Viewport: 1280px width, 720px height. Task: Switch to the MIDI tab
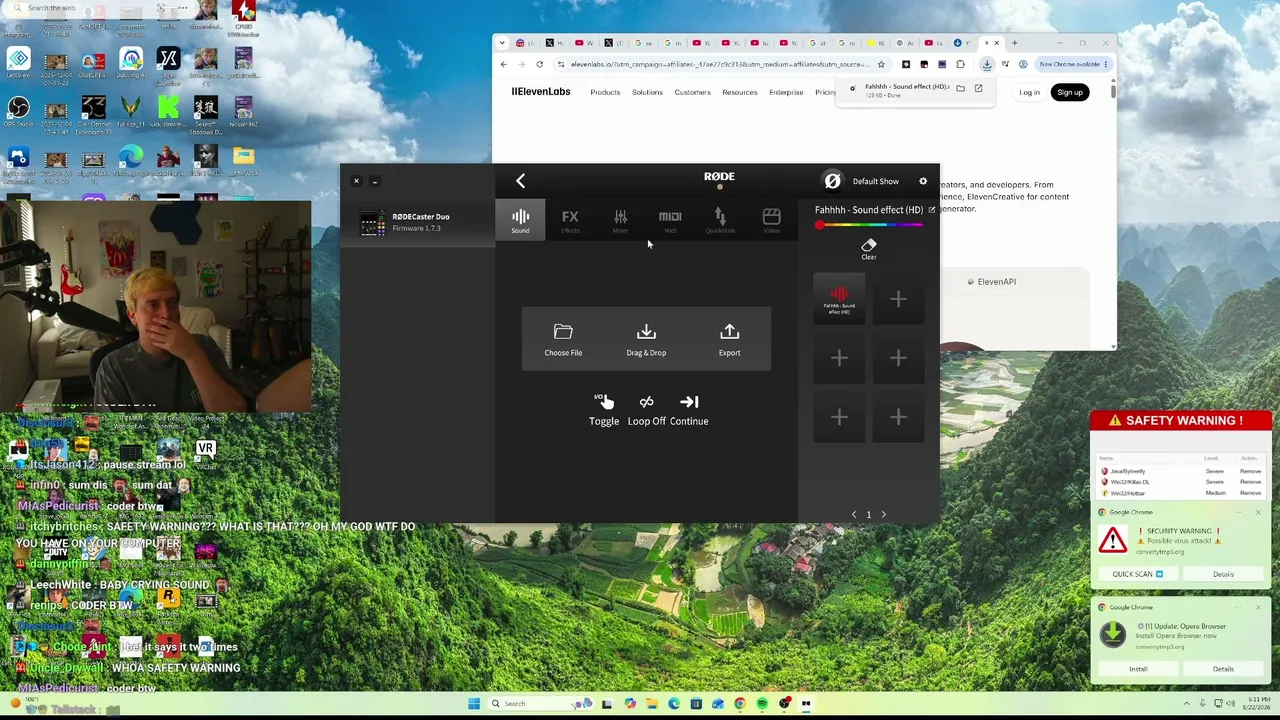click(670, 221)
